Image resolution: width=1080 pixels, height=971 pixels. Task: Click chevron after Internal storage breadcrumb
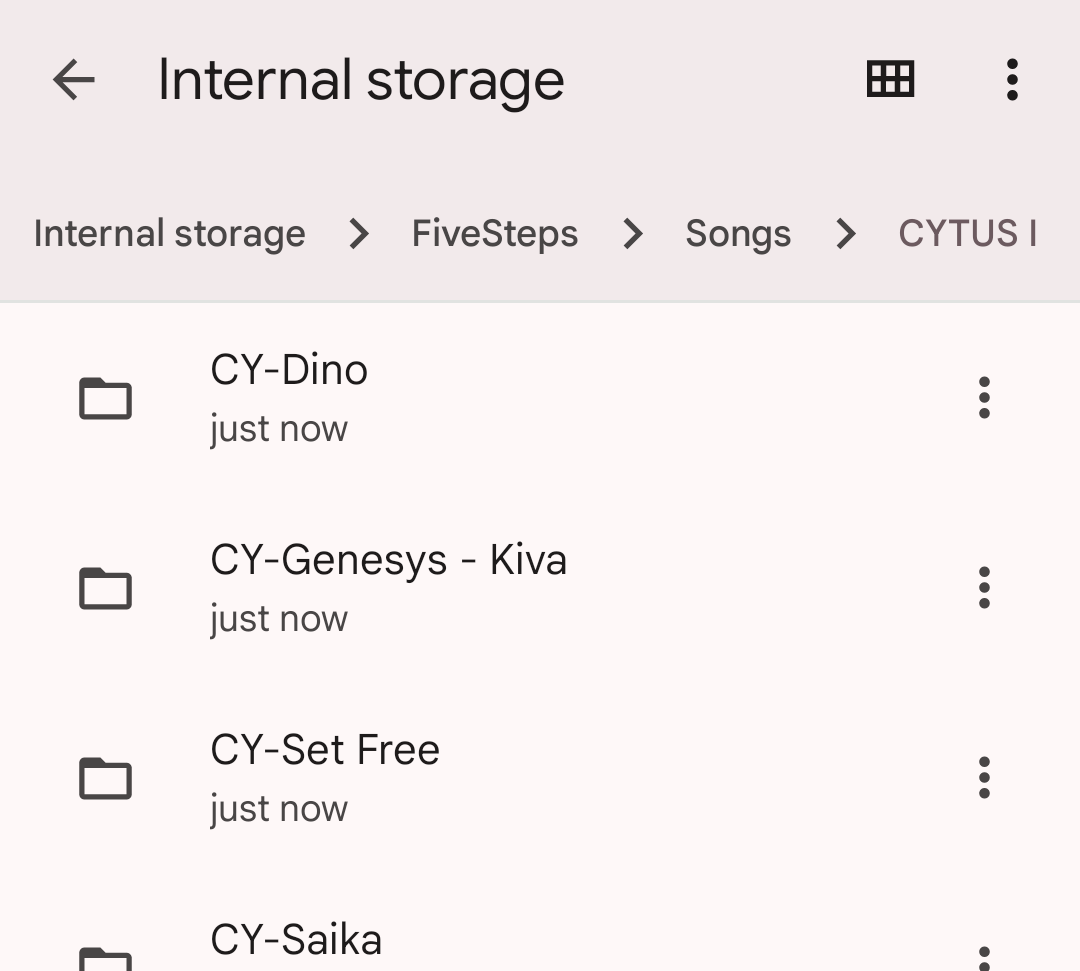358,234
